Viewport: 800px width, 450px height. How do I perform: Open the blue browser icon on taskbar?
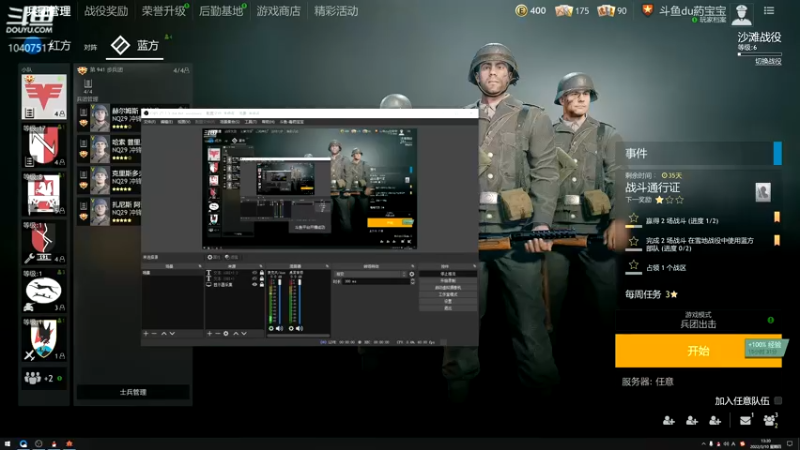click(x=23, y=444)
